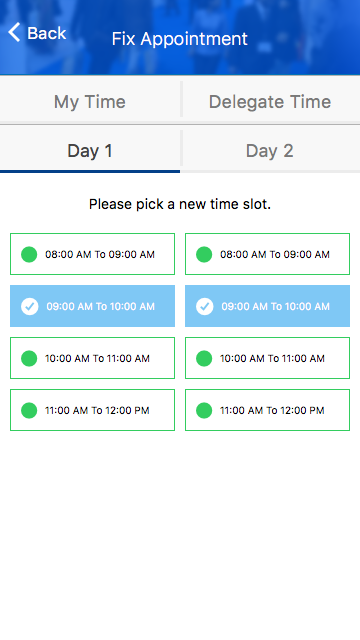360x640 pixels.
Task: Click checkmark icon in left 09:00 AM slot
Action: [29, 306]
